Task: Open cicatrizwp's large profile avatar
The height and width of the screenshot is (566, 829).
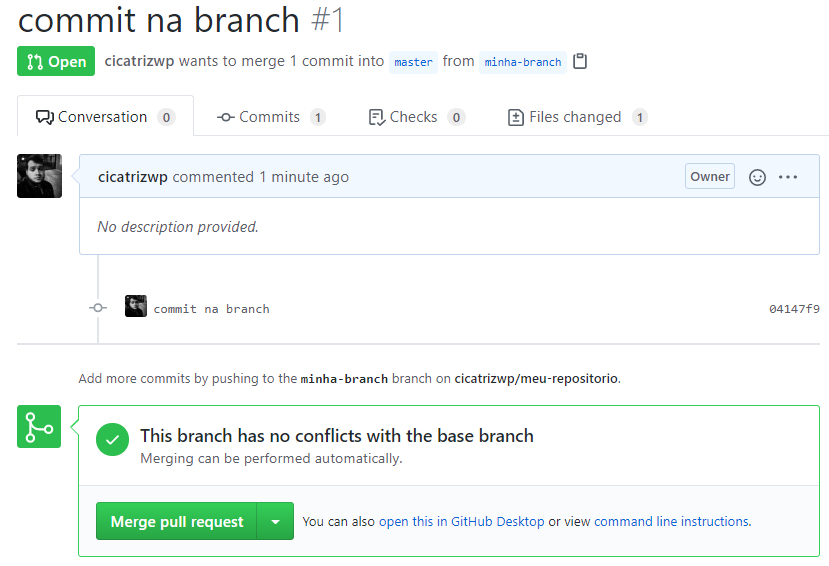Action: tap(39, 176)
